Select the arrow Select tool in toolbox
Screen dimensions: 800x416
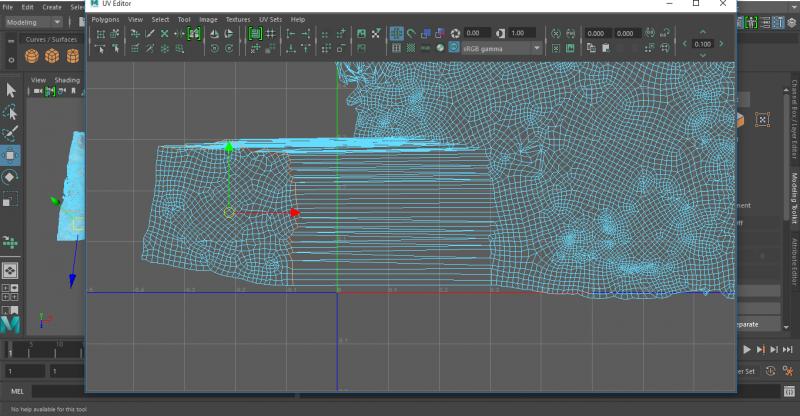click(x=11, y=90)
